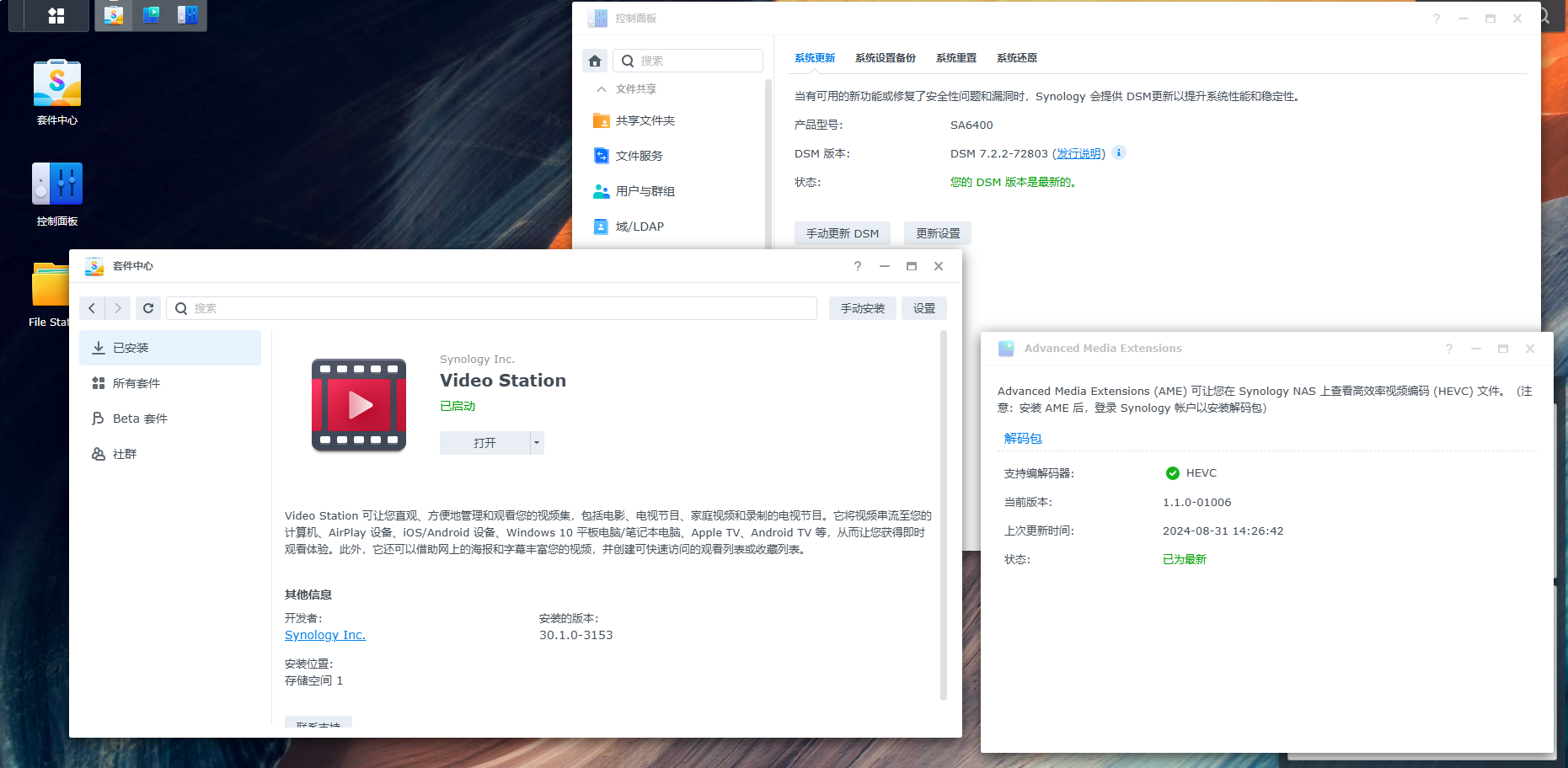
Task: Collapse the 文件共享 section
Action: 601,89
